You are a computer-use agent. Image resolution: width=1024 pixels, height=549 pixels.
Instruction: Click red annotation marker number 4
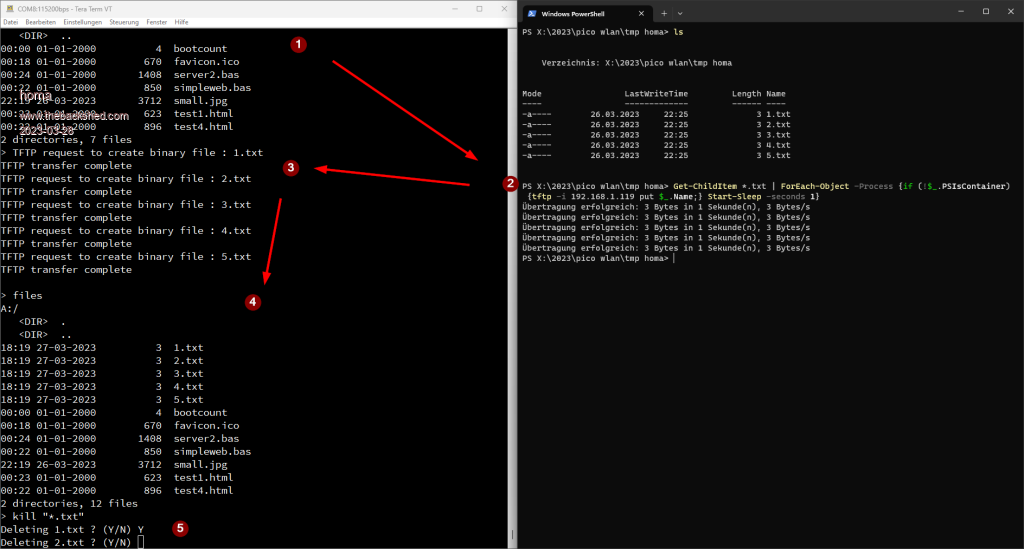(253, 301)
